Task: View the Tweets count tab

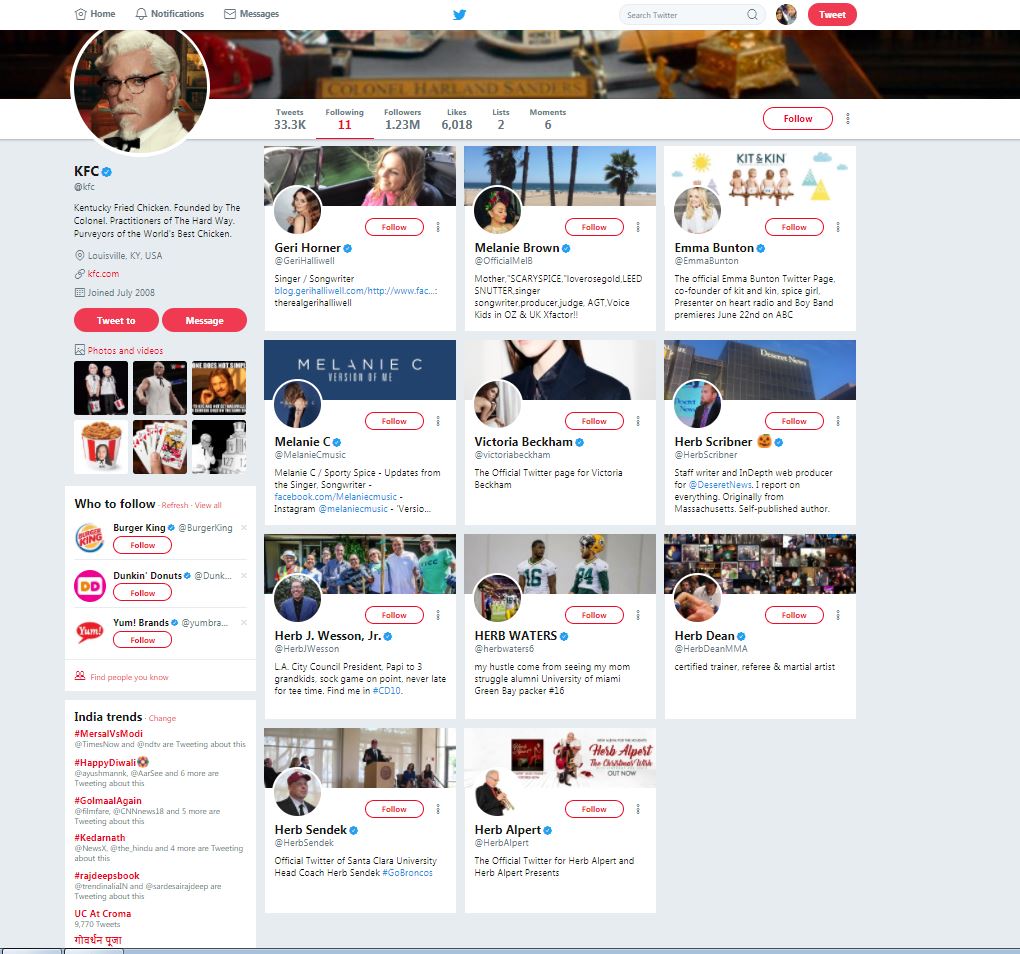Action: pos(289,120)
